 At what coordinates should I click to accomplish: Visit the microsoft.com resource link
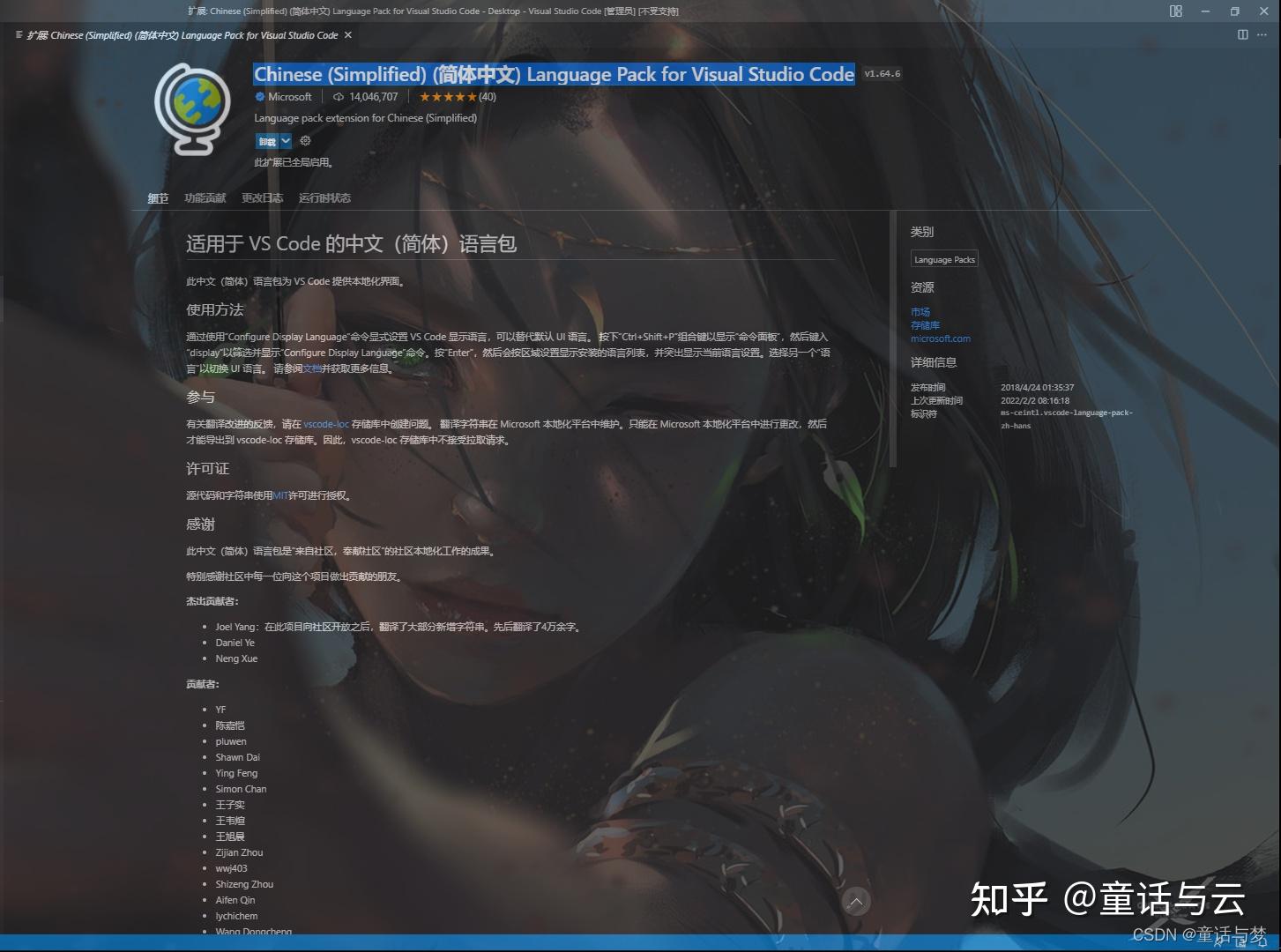pos(941,338)
